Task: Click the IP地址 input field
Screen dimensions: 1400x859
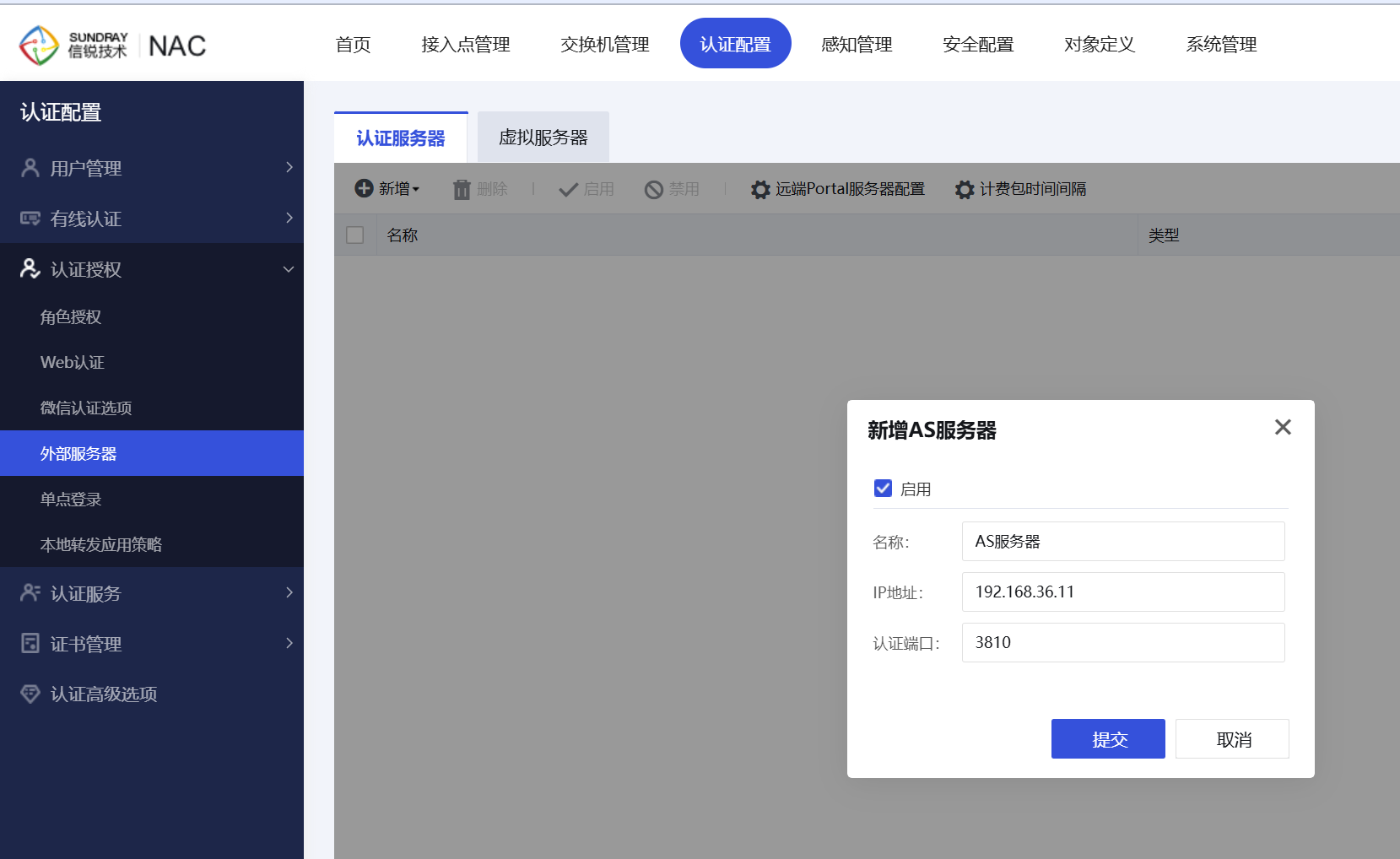Action: coord(1123,592)
